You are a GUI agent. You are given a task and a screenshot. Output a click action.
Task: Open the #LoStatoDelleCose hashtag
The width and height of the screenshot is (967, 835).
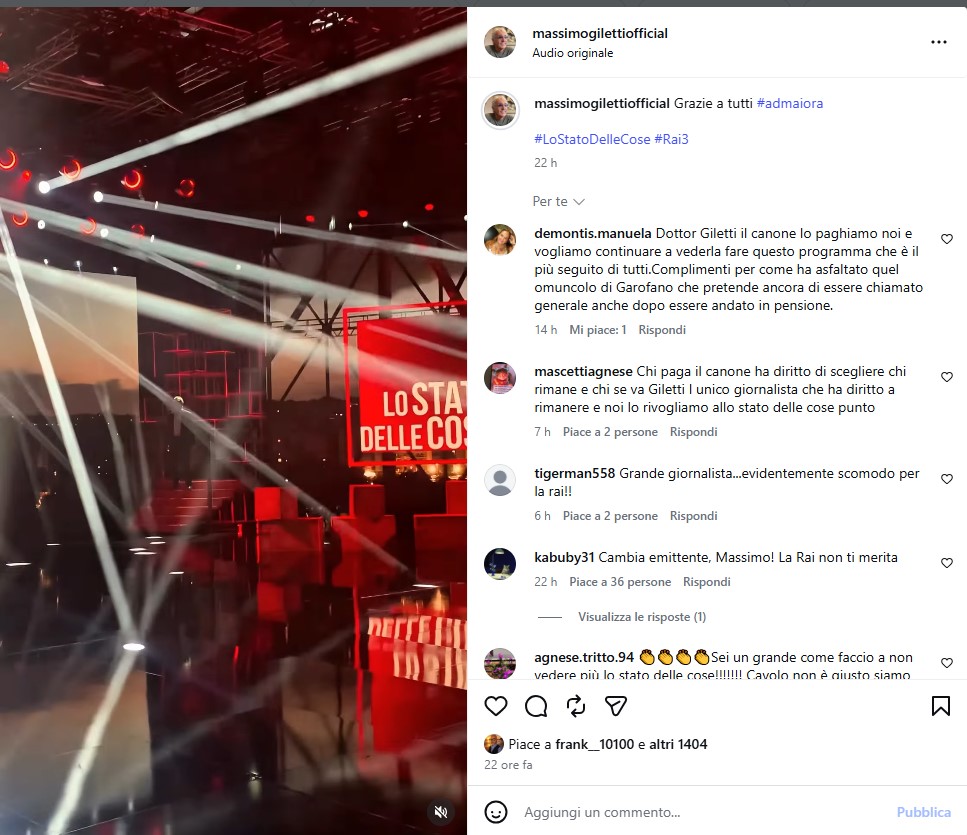[x=592, y=139]
